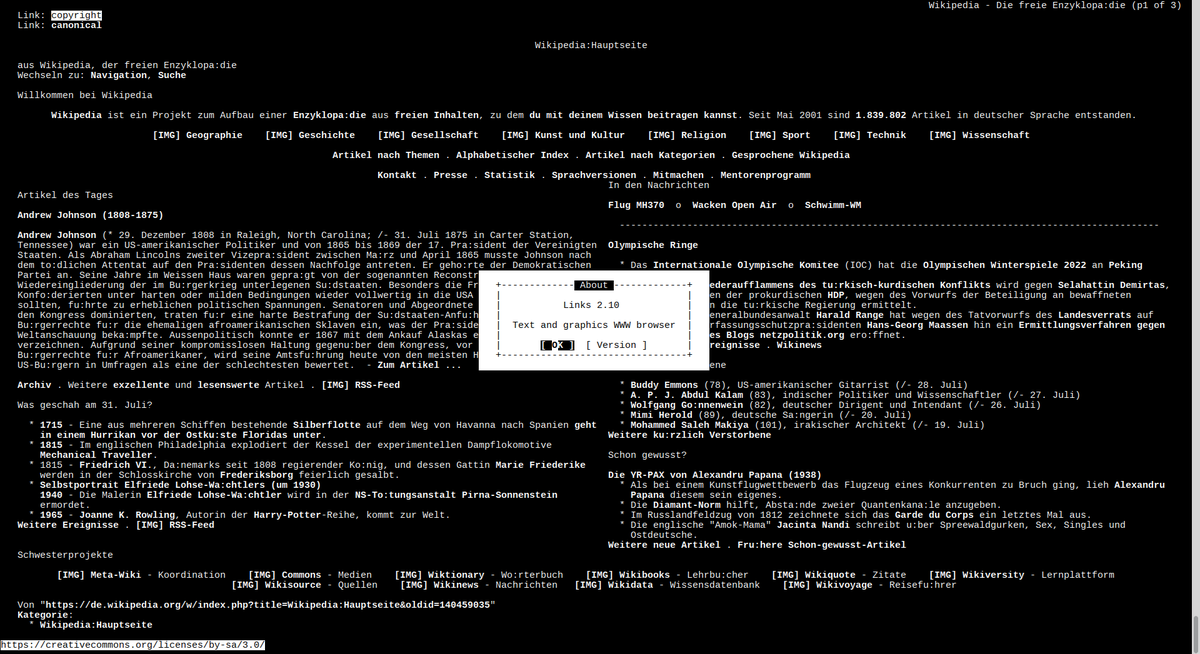Image resolution: width=1200 pixels, height=654 pixels.
Task: Open the Mechanical Traveller link
Action: tap(96, 455)
